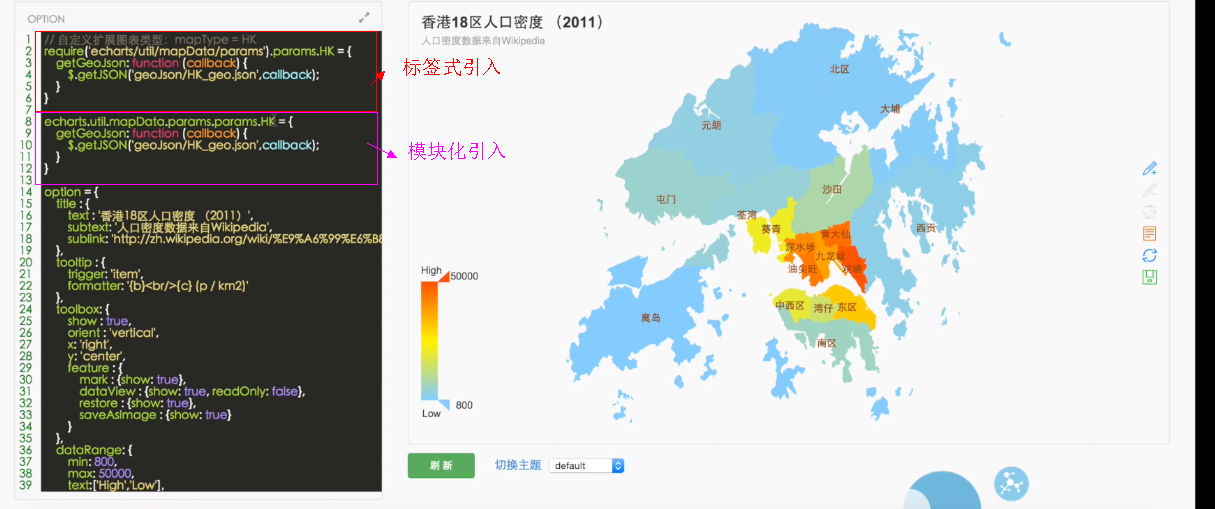Click the 西贡 map label
The width and height of the screenshot is (1215, 509).
(x=926, y=228)
